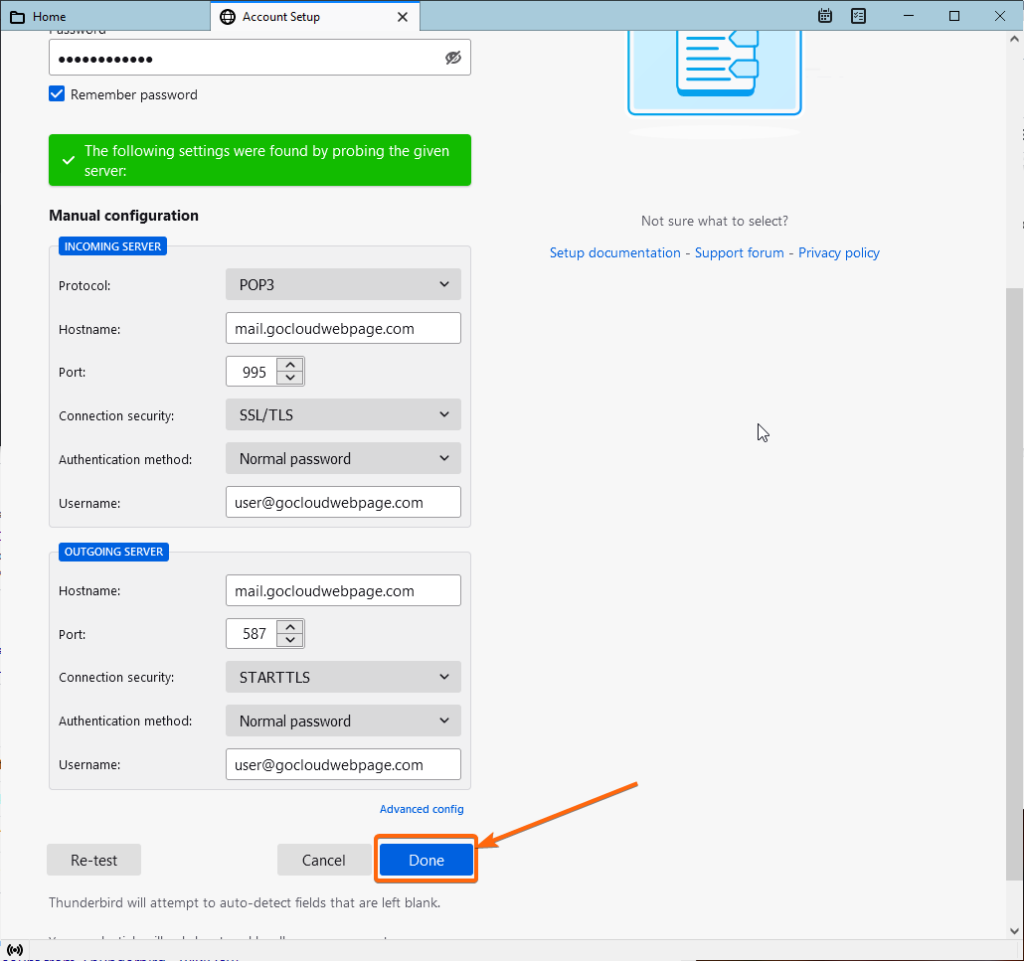Viewport: 1024px width, 961px height.
Task: Open the Advanced config link
Action: (421, 808)
